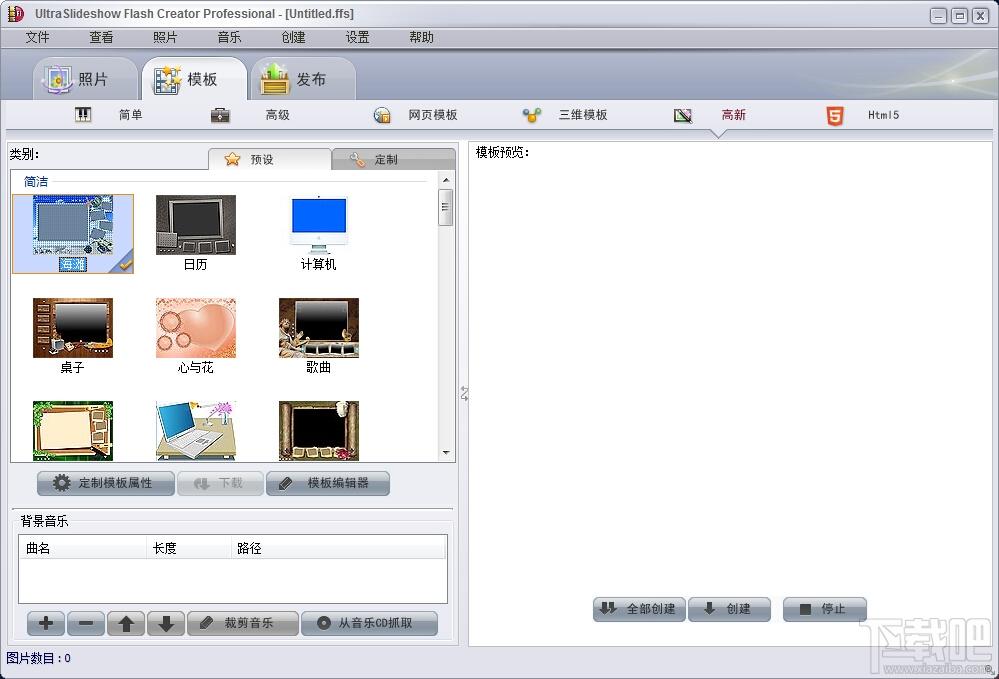Open the 模板编辑器 button

(x=327, y=483)
